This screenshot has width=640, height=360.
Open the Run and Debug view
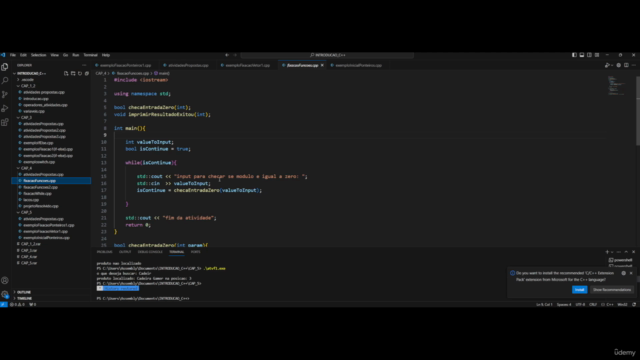point(5,109)
